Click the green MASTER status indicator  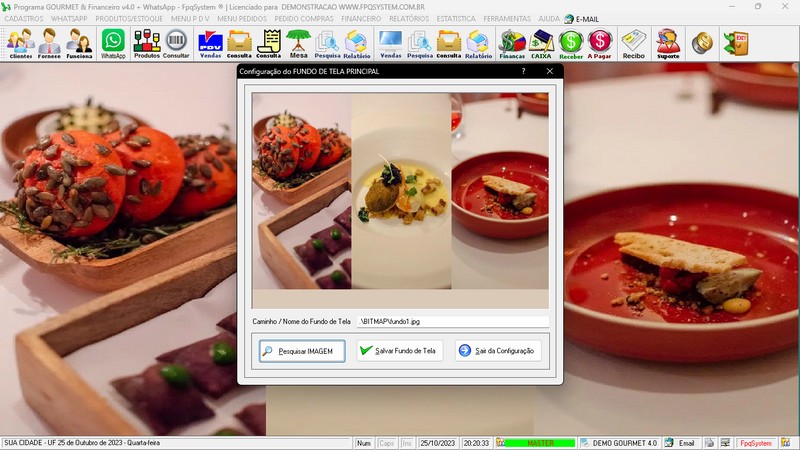point(540,443)
